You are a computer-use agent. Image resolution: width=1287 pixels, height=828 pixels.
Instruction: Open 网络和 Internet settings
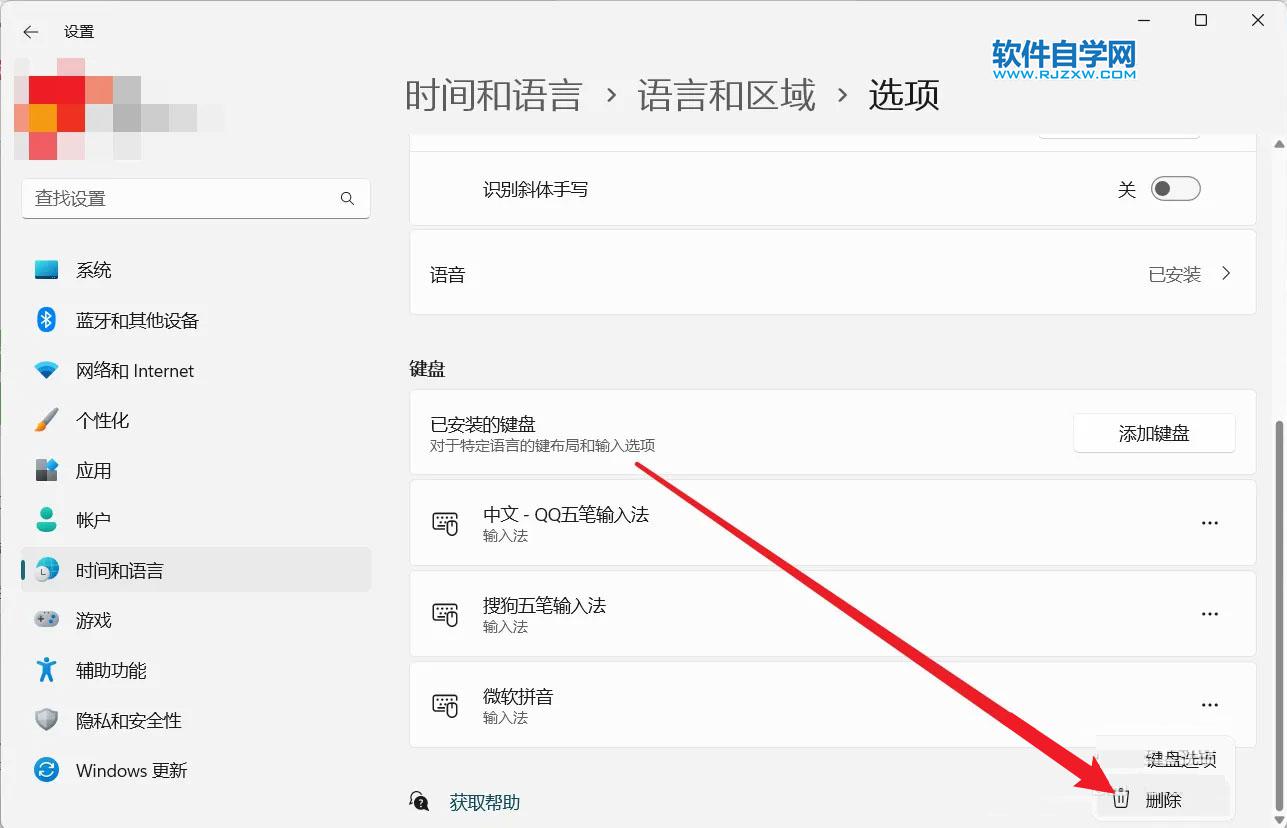click(135, 370)
